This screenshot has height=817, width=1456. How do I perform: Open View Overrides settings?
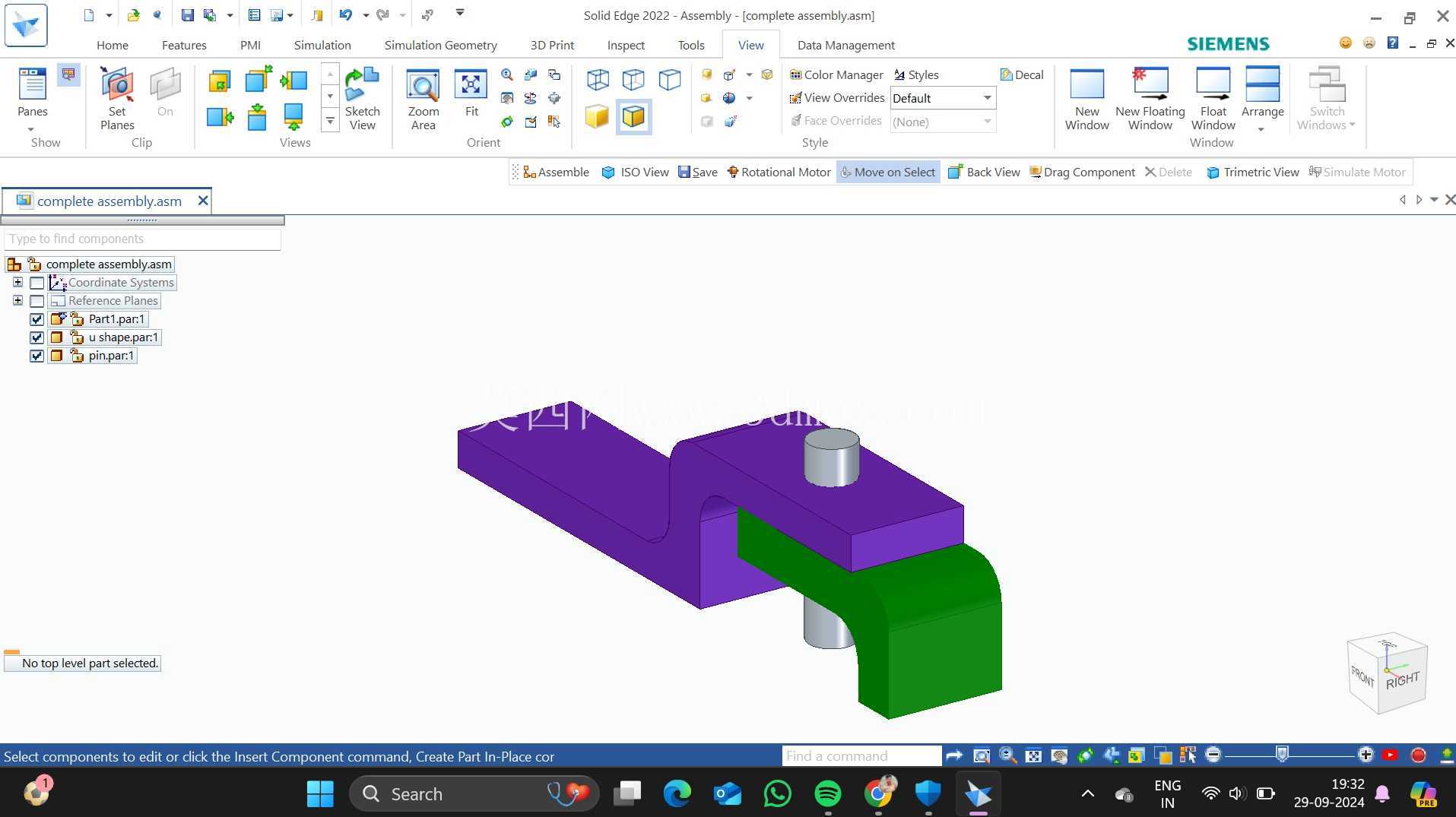[x=836, y=97]
